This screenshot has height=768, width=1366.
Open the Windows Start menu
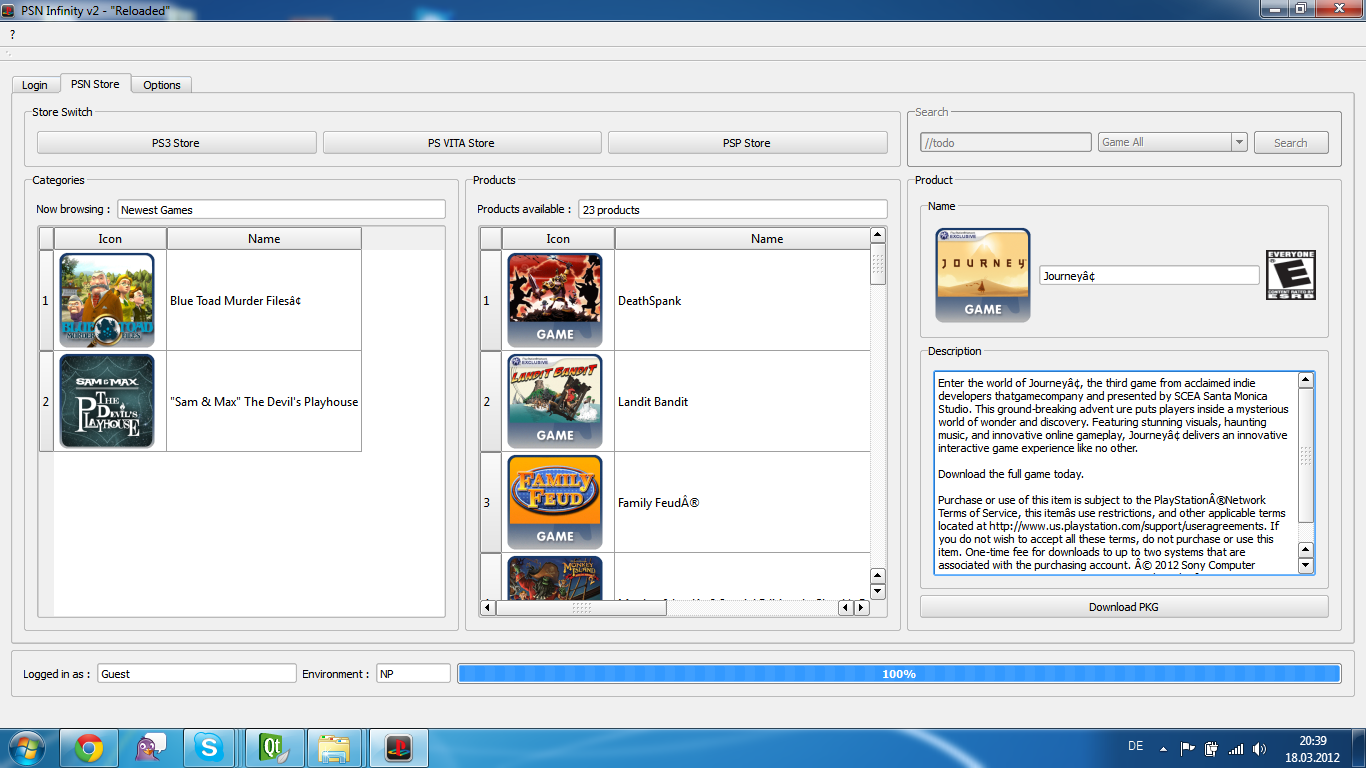[26, 748]
